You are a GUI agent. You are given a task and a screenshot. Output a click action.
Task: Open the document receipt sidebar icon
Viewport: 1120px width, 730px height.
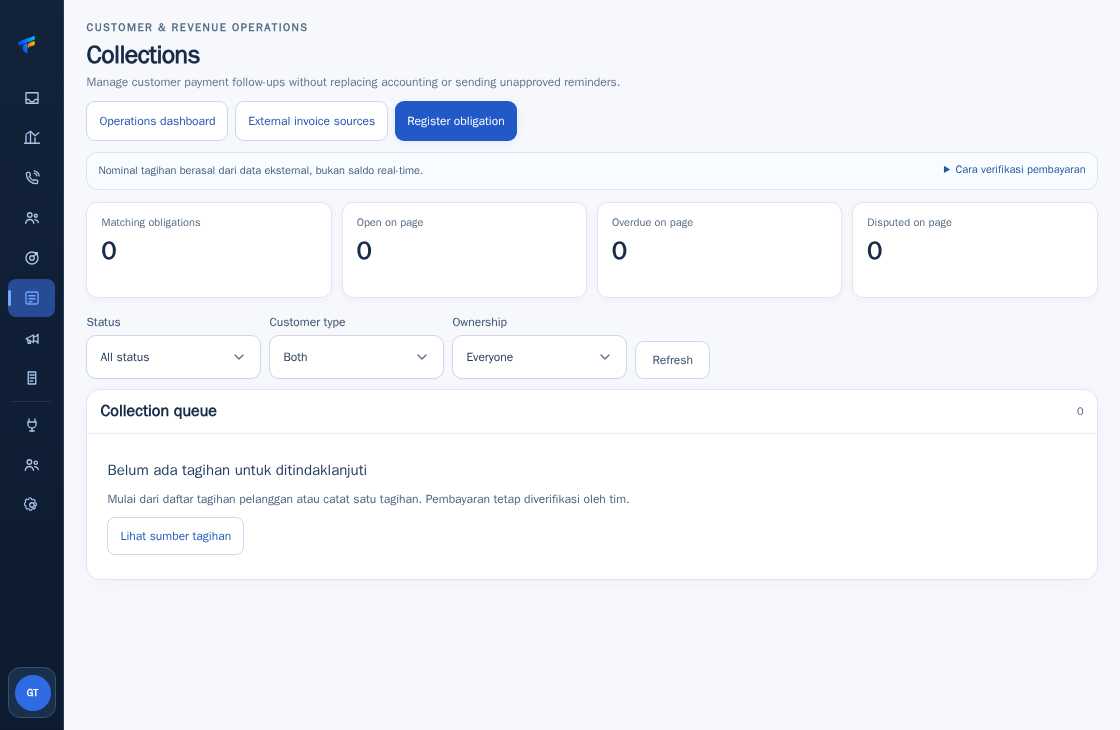(x=31, y=378)
